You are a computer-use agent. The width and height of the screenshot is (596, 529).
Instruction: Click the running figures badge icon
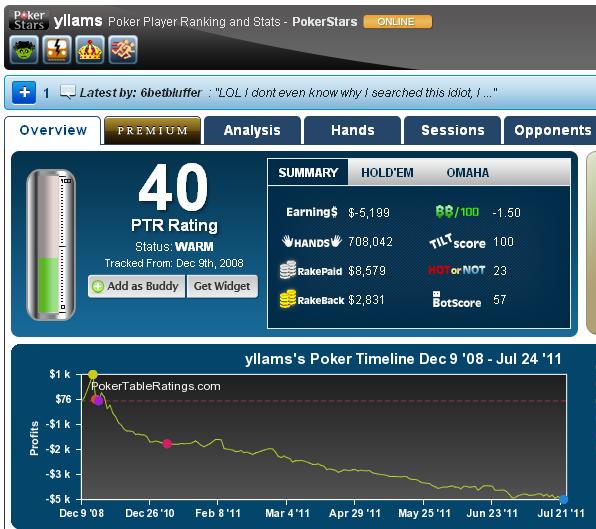tap(123, 50)
